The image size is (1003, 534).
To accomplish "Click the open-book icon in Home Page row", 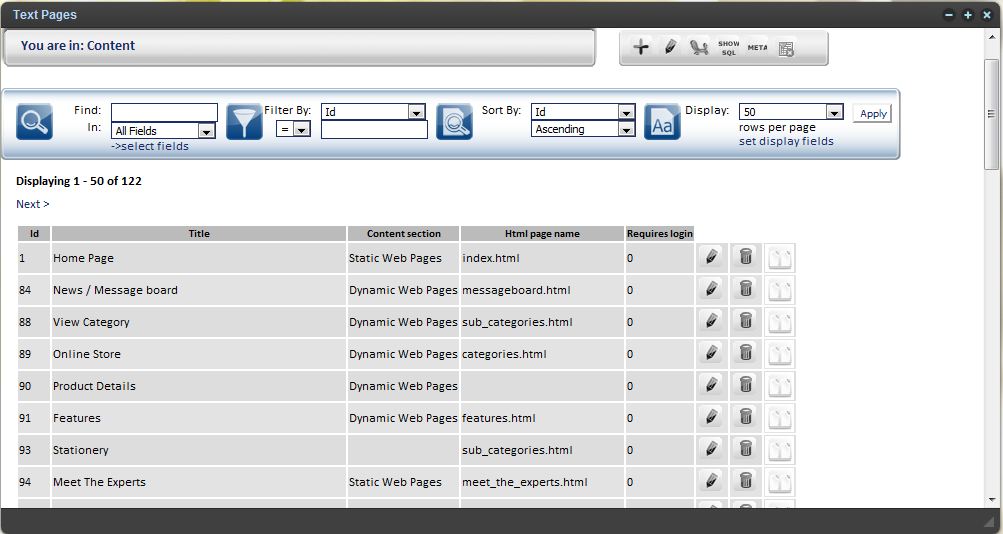I will click(779, 258).
